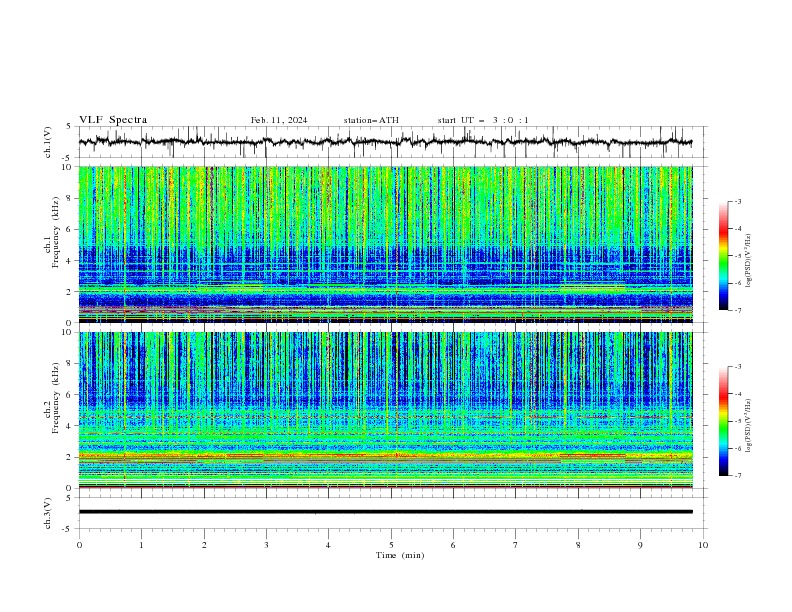Select the 'Feb. 11, 2024' date text
Image resolution: width=792 pixels, height=612 pixels.
279,120
